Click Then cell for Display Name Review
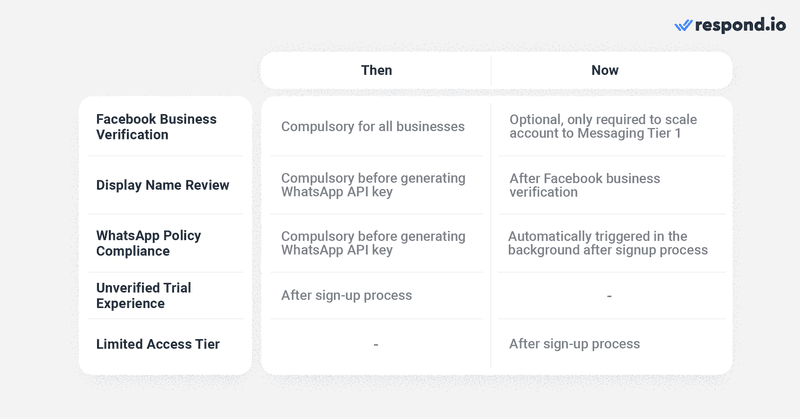The width and height of the screenshot is (800, 419). 373,185
